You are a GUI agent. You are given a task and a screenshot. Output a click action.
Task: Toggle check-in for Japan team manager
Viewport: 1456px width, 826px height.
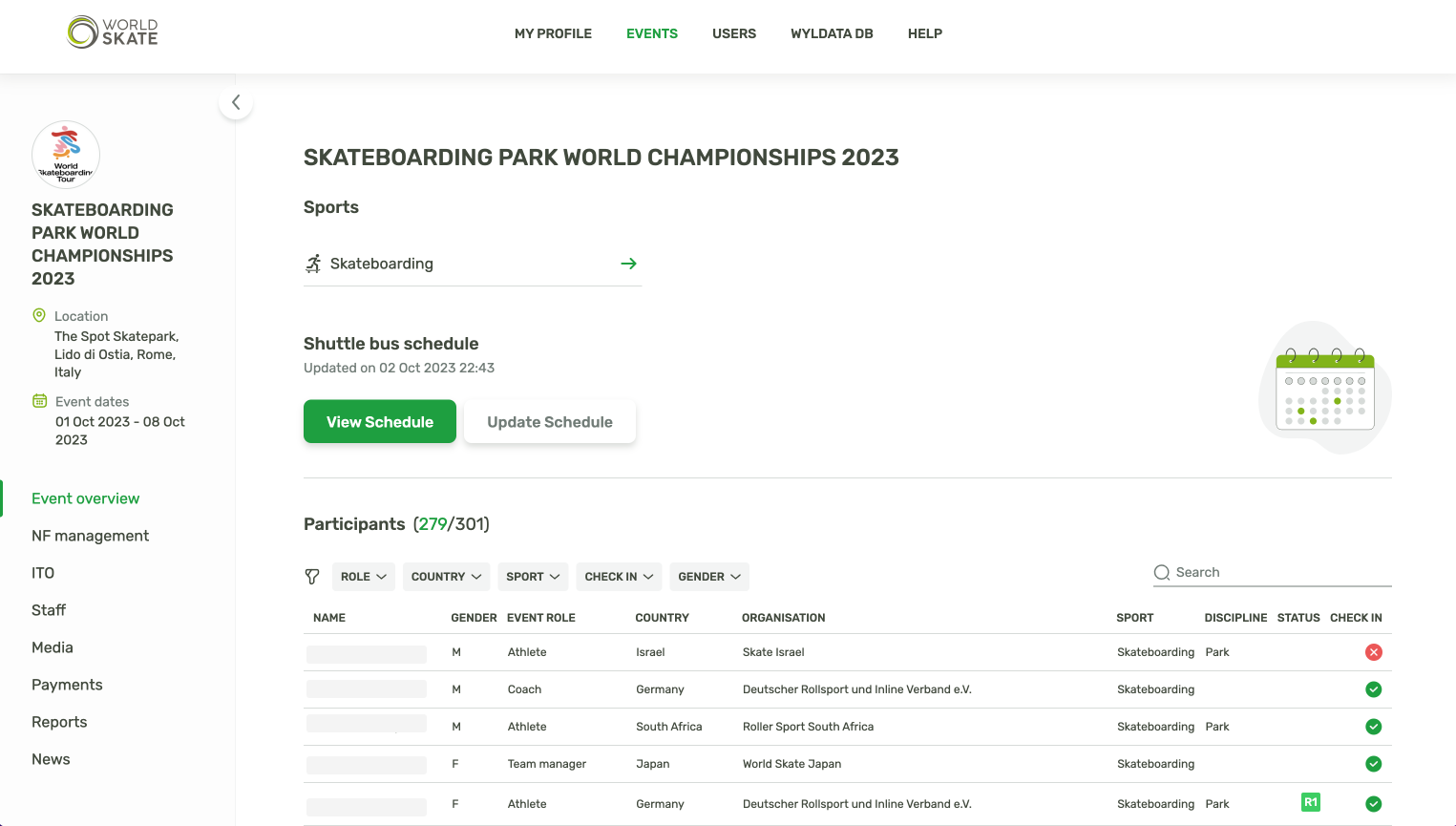1373,764
